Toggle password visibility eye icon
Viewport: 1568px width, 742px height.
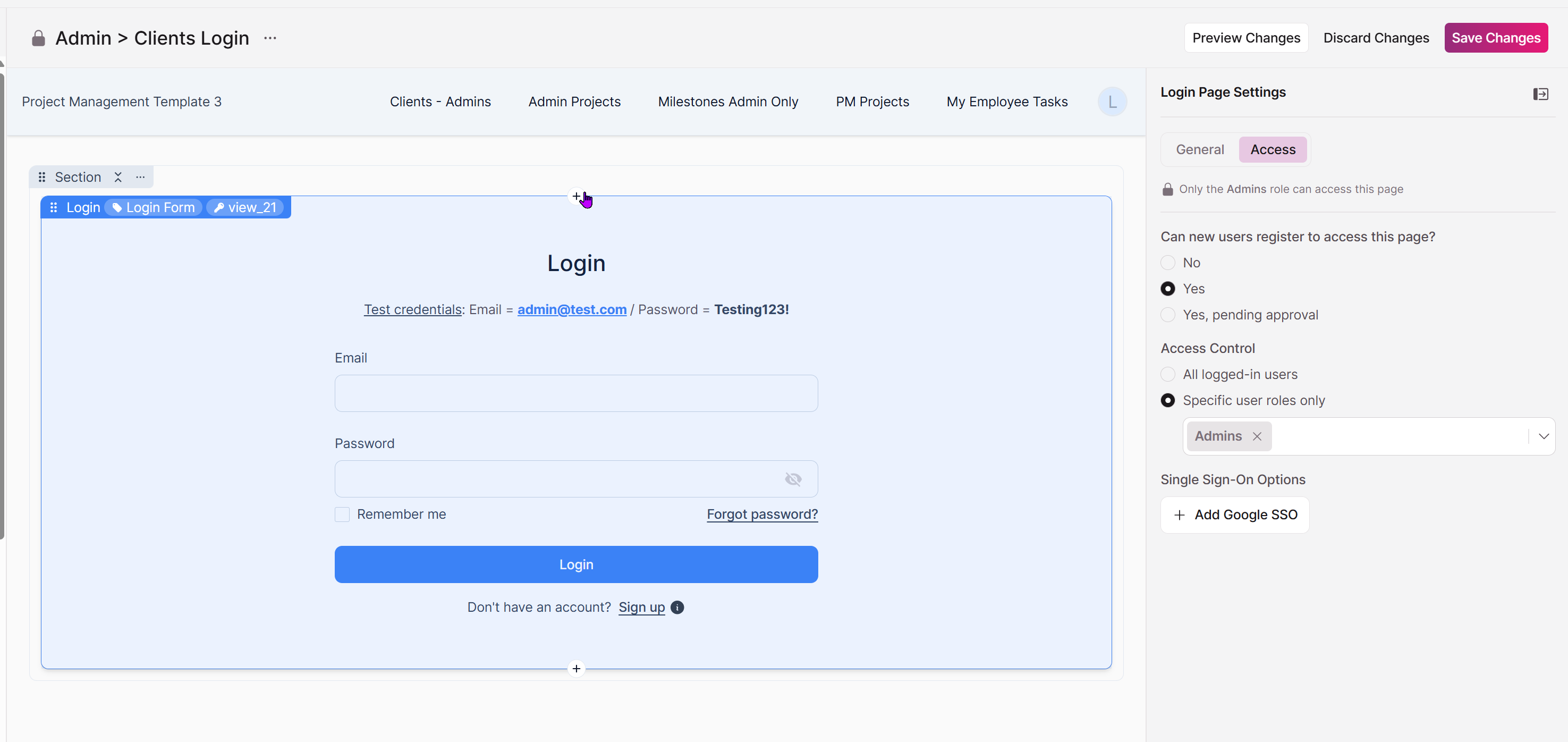(793, 479)
